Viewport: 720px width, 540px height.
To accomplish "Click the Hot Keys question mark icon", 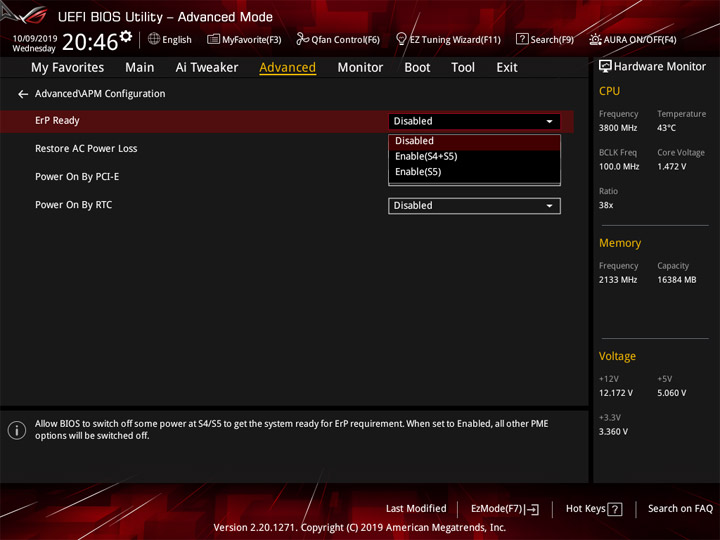I will [x=614, y=509].
